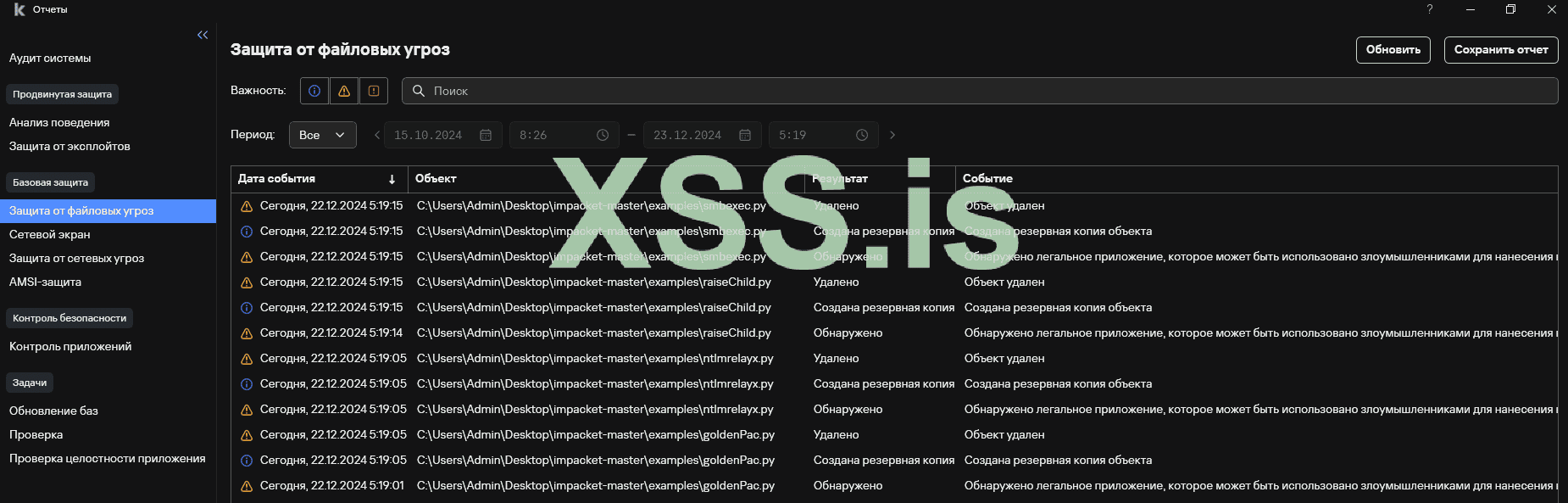This screenshot has width=1568, height=503.
Task: Select the first smbexec.py Удалено event row
Action: pyautogui.click(x=593, y=205)
